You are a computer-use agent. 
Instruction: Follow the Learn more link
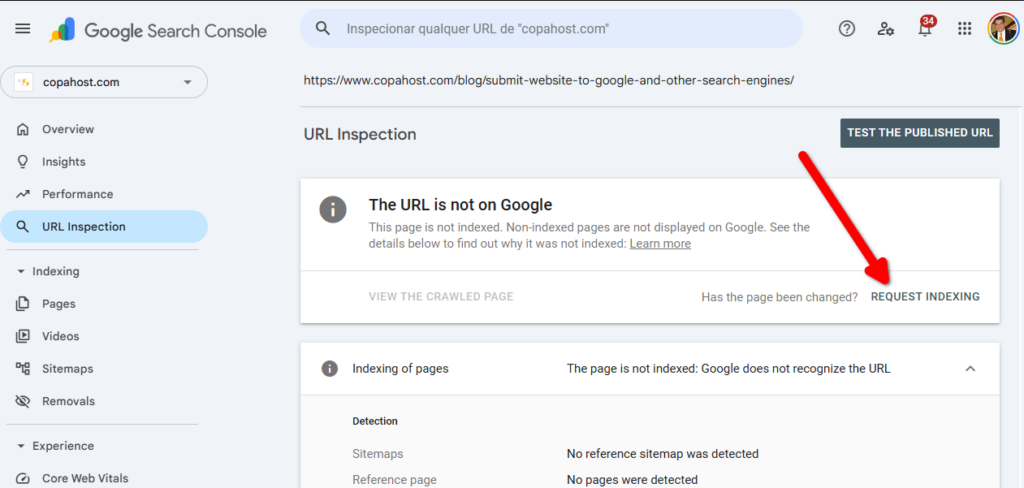[660, 244]
